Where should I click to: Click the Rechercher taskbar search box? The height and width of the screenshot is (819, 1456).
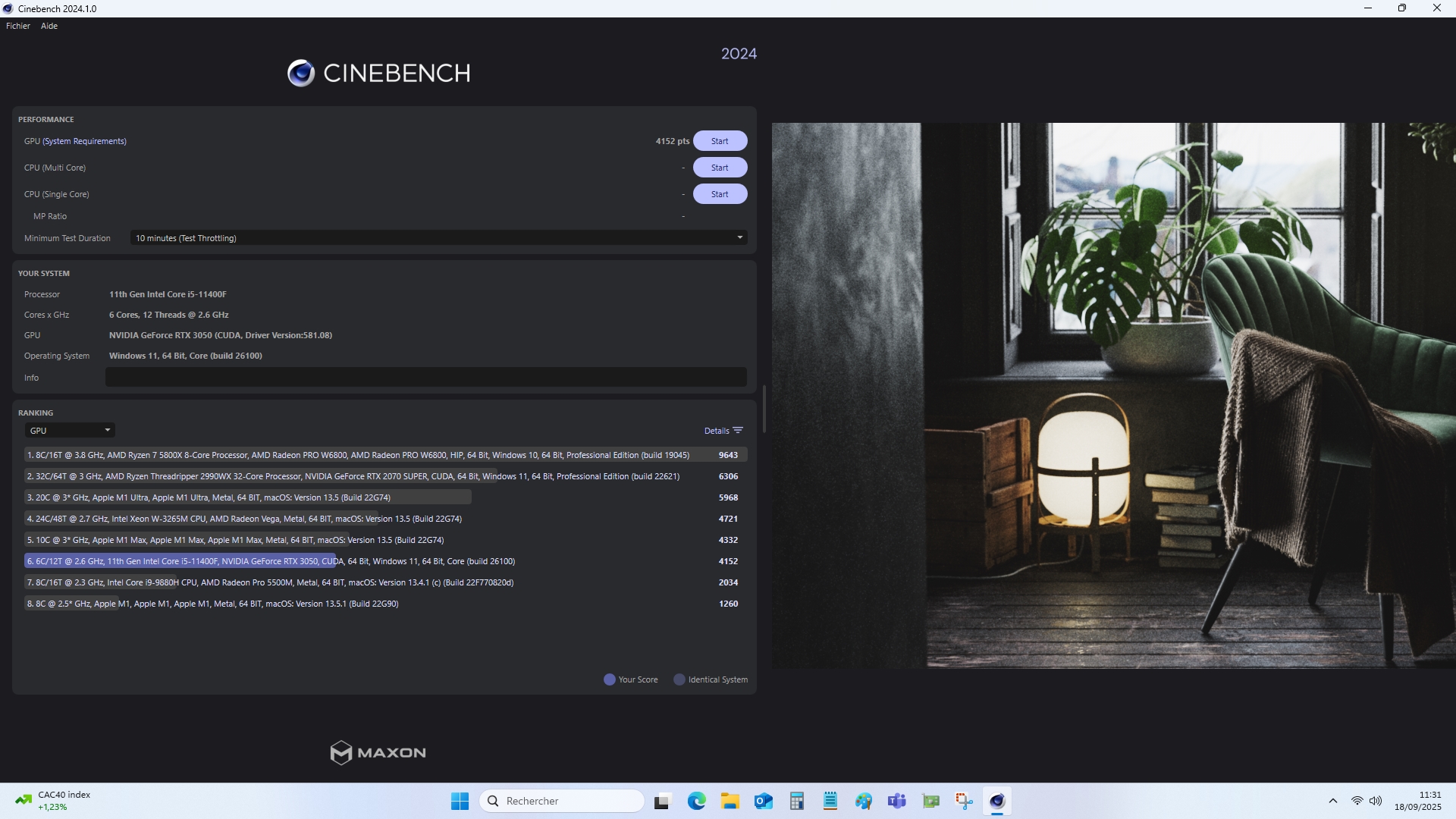point(562,801)
